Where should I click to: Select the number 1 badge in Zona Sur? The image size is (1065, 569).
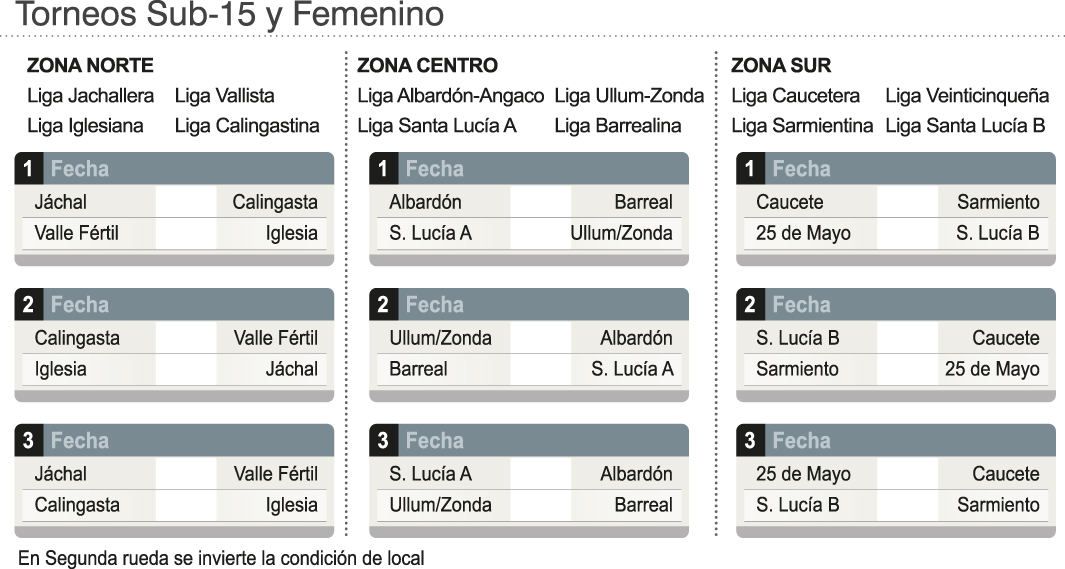point(750,169)
